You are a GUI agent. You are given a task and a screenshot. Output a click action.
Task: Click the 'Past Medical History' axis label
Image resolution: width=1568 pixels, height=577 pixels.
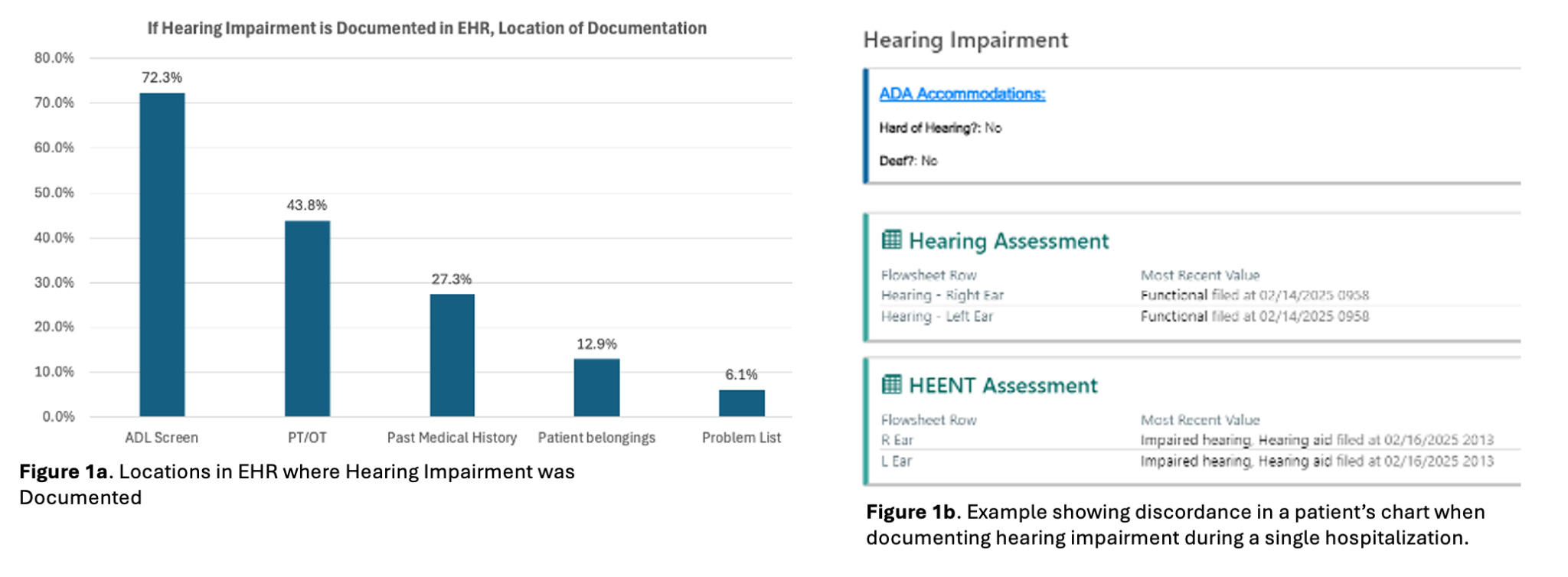point(452,438)
